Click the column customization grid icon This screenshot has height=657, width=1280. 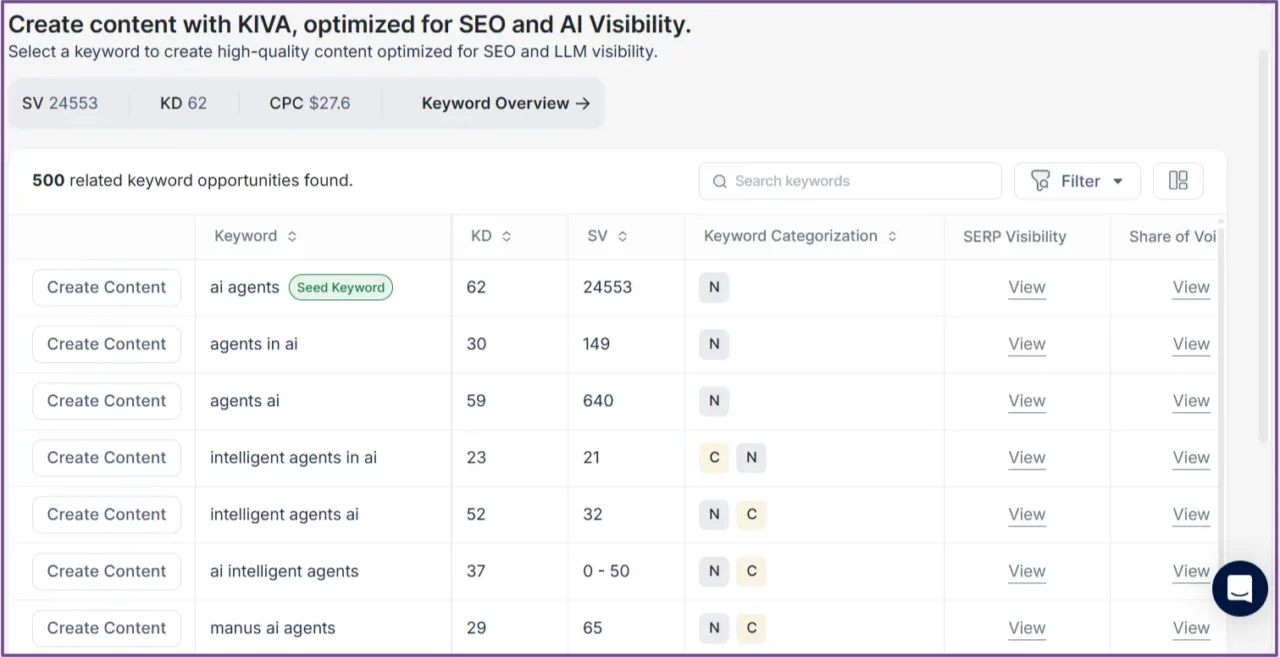[1178, 181]
